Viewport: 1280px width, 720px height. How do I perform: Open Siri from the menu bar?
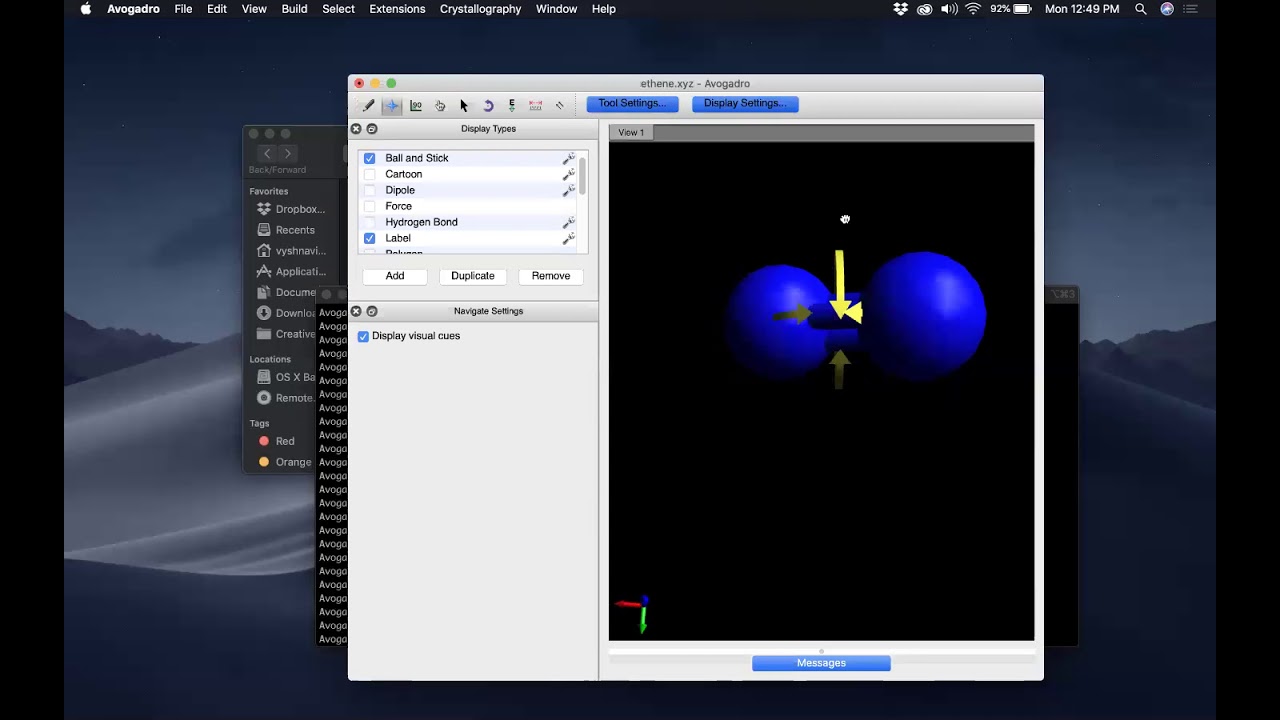(x=1167, y=9)
